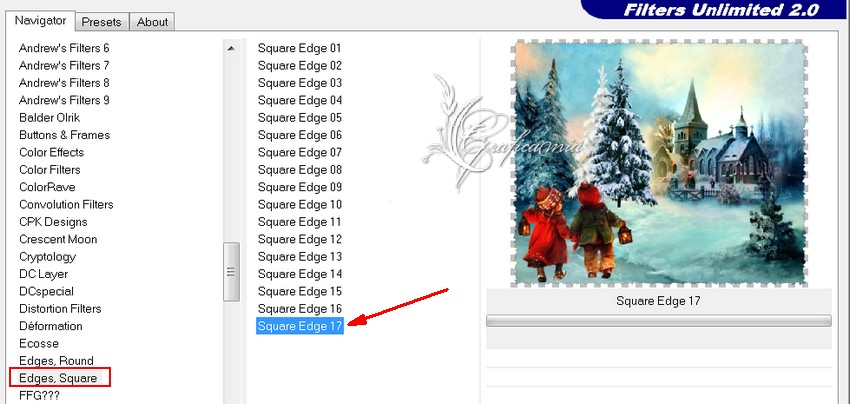Pick the Square Edge 09 effect
The image size is (850, 404).
point(300,187)
